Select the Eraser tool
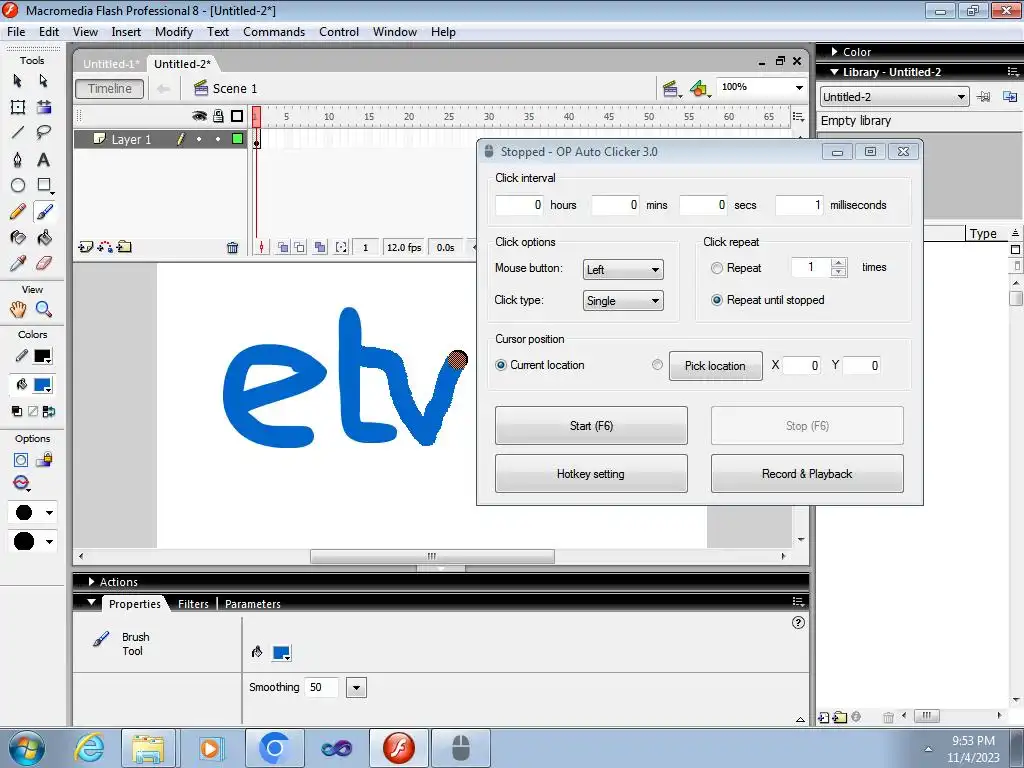The image size is (1024, 768). [x=44, y=264]
